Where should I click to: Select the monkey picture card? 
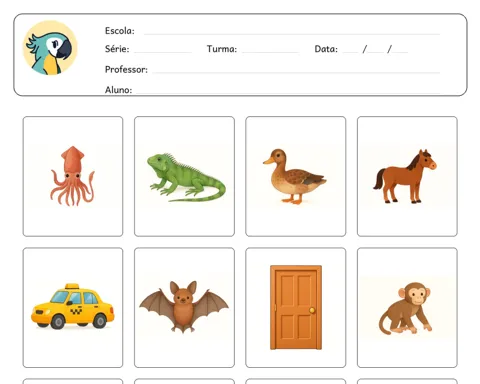tap(407, 307)
